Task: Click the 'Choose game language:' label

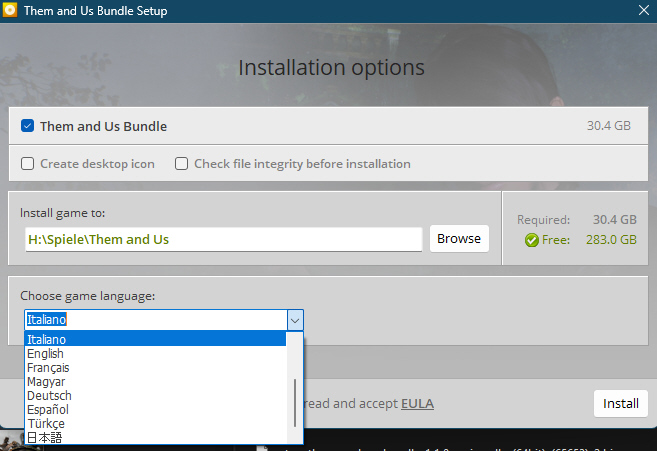Action: pos(88,296)
